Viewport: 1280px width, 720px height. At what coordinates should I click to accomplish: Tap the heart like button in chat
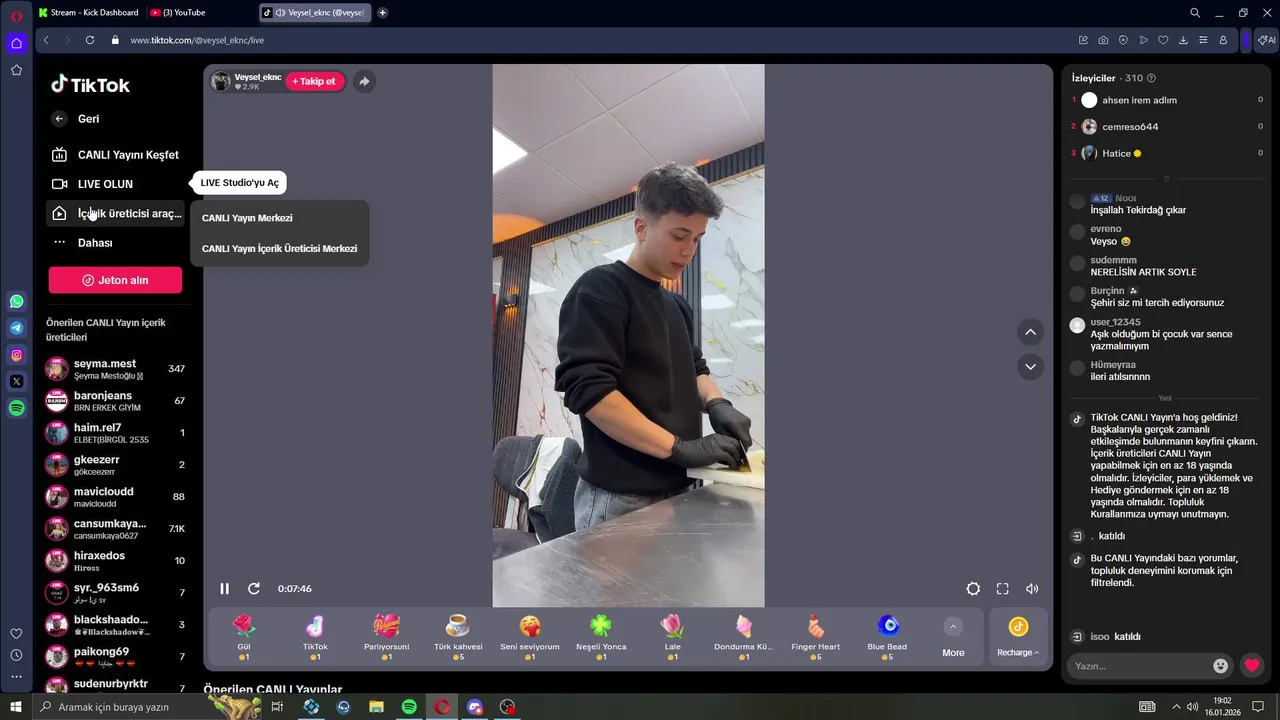click(1252, 665)
